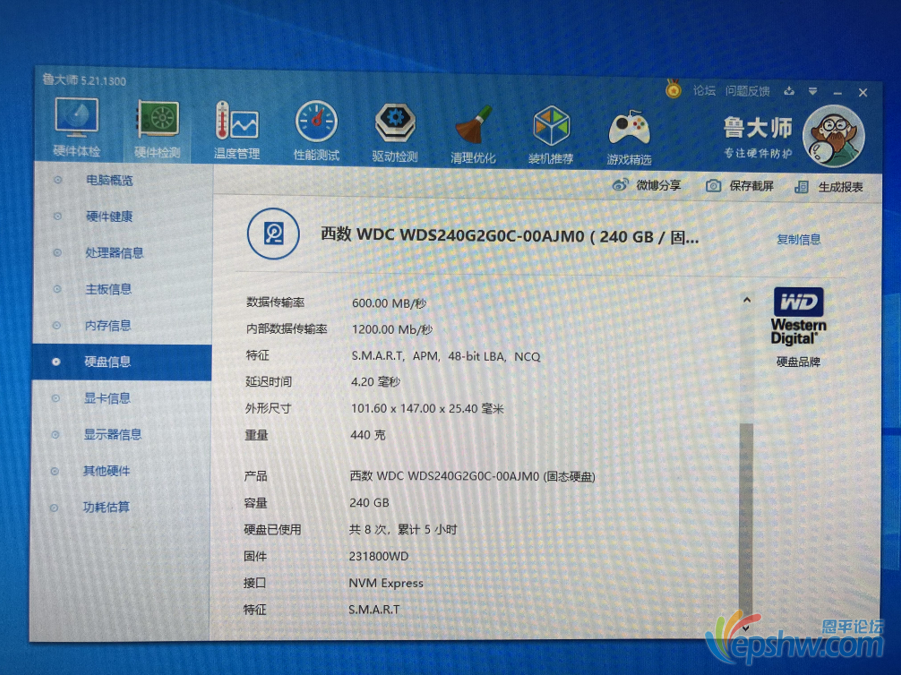Select the 硬件检测 hardware detection icon
The image size is (901, 675).
click(157, 129)
